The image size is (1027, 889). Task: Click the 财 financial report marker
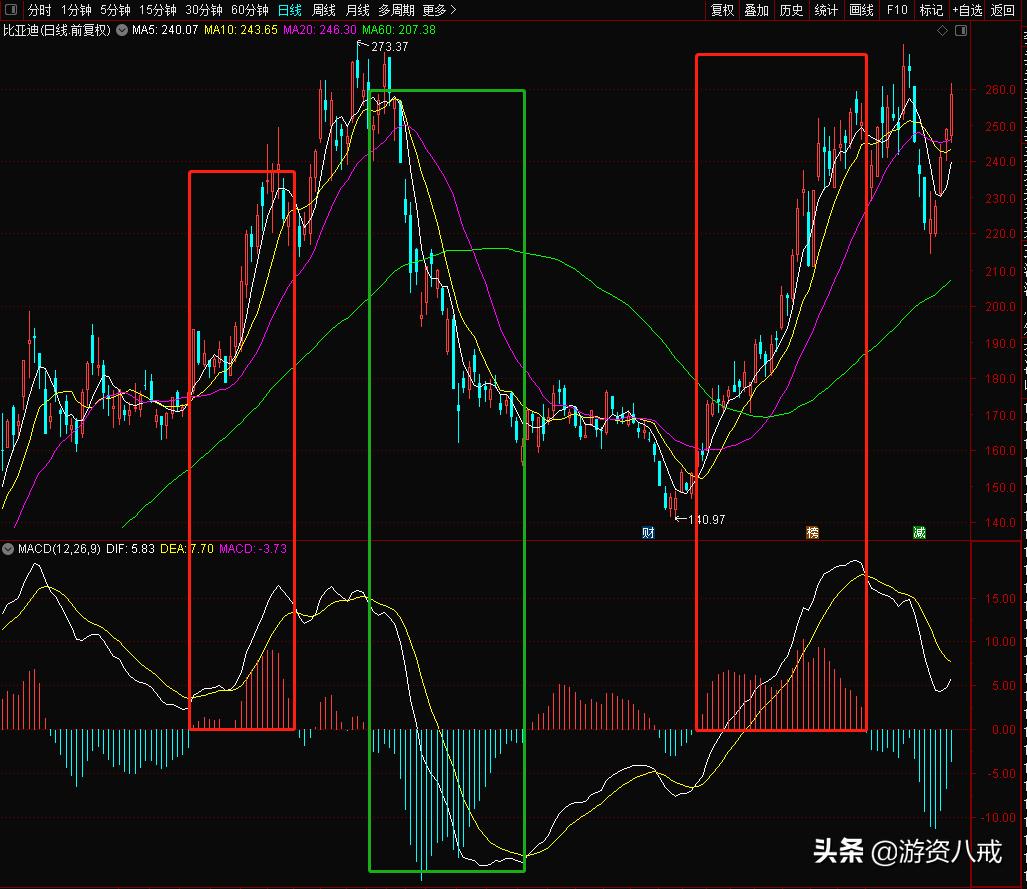tap(648, 533)
